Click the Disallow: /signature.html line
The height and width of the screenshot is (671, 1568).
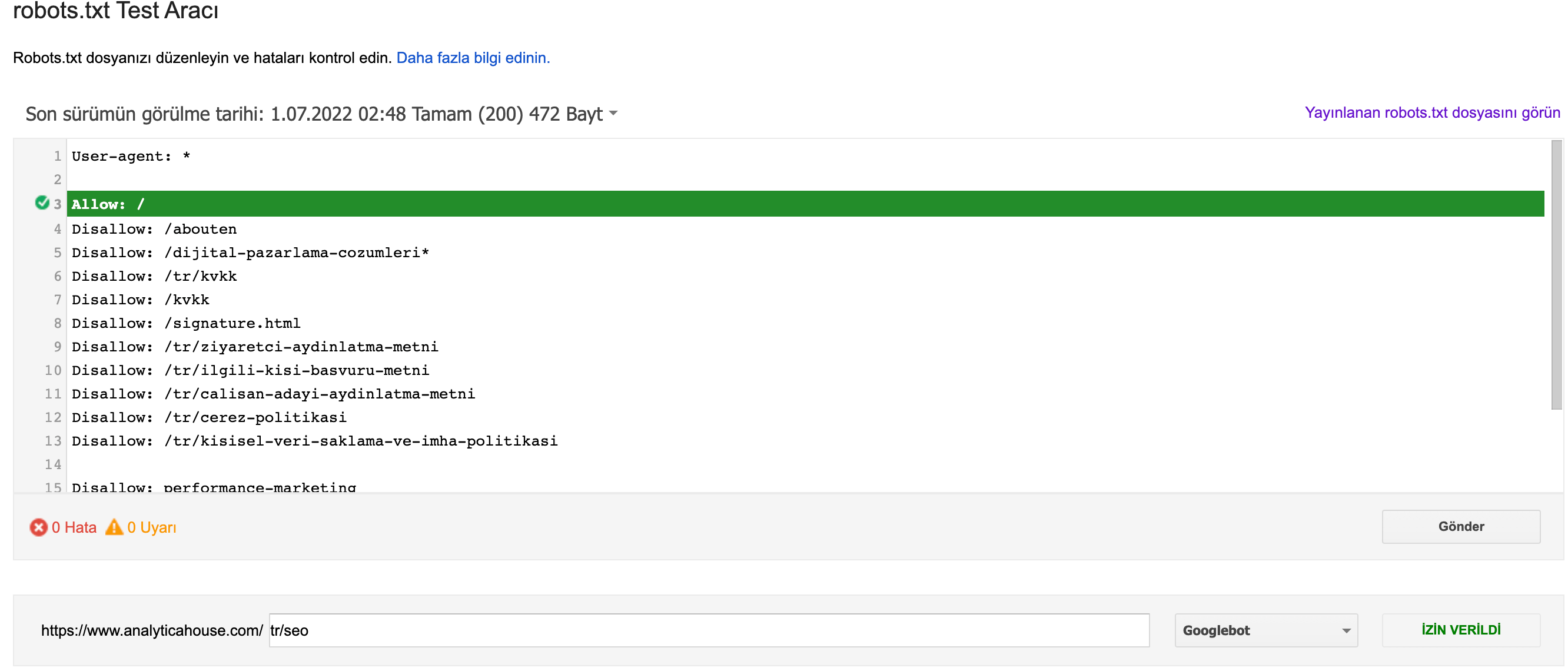[x=185, y=323]
